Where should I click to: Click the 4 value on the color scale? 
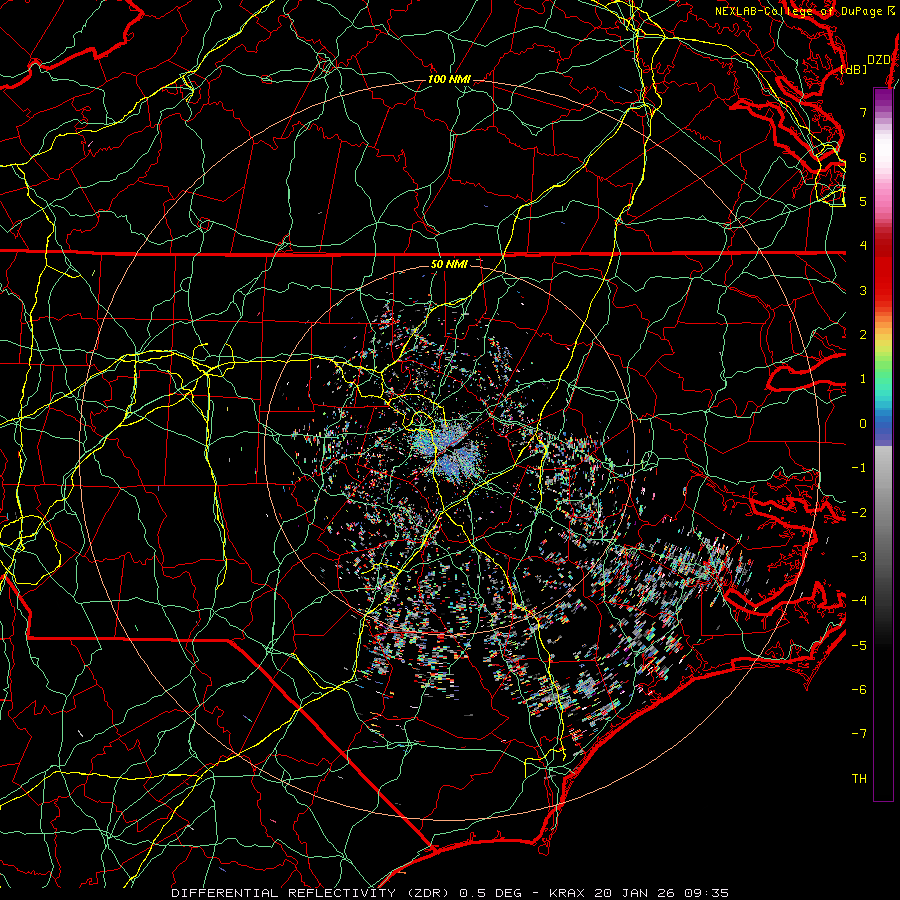coord(863,246)
